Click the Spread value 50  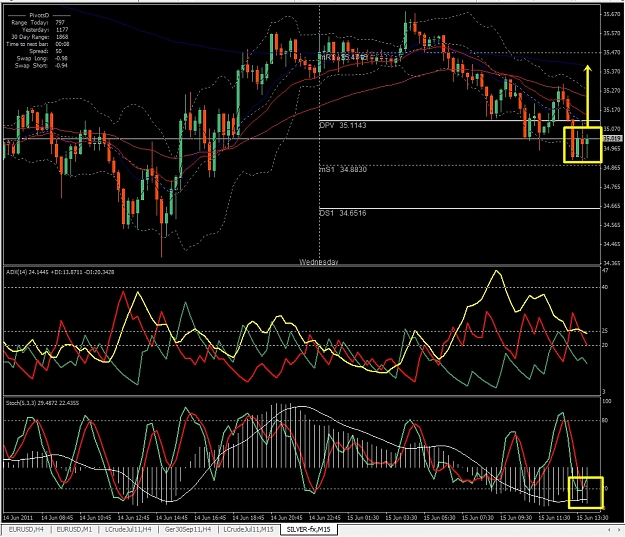click(59, 51)
